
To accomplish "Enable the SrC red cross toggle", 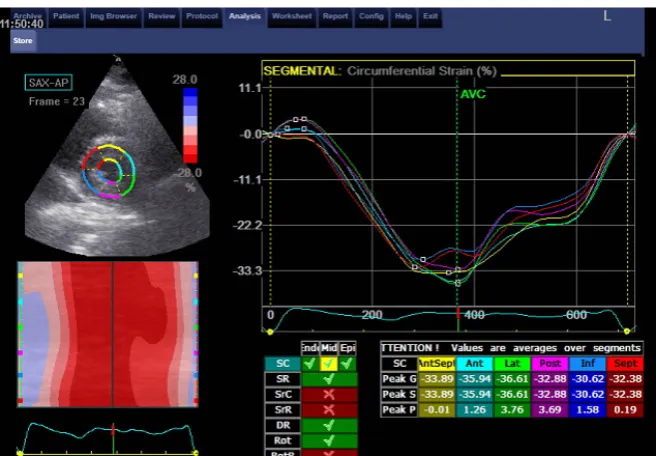I will pyautogui.click(x=329, y=395).
